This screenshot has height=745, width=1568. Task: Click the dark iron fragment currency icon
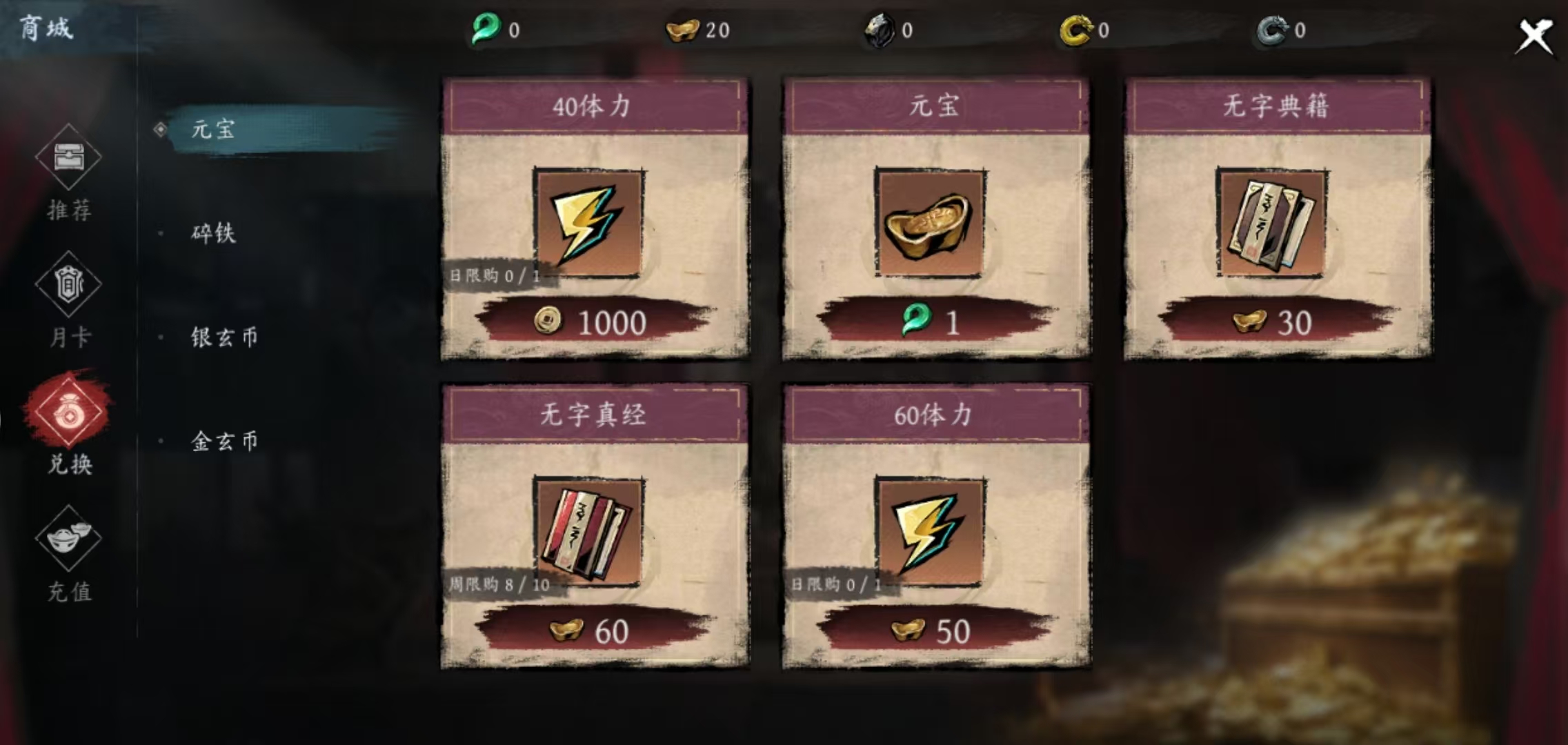tap(880, 30)
